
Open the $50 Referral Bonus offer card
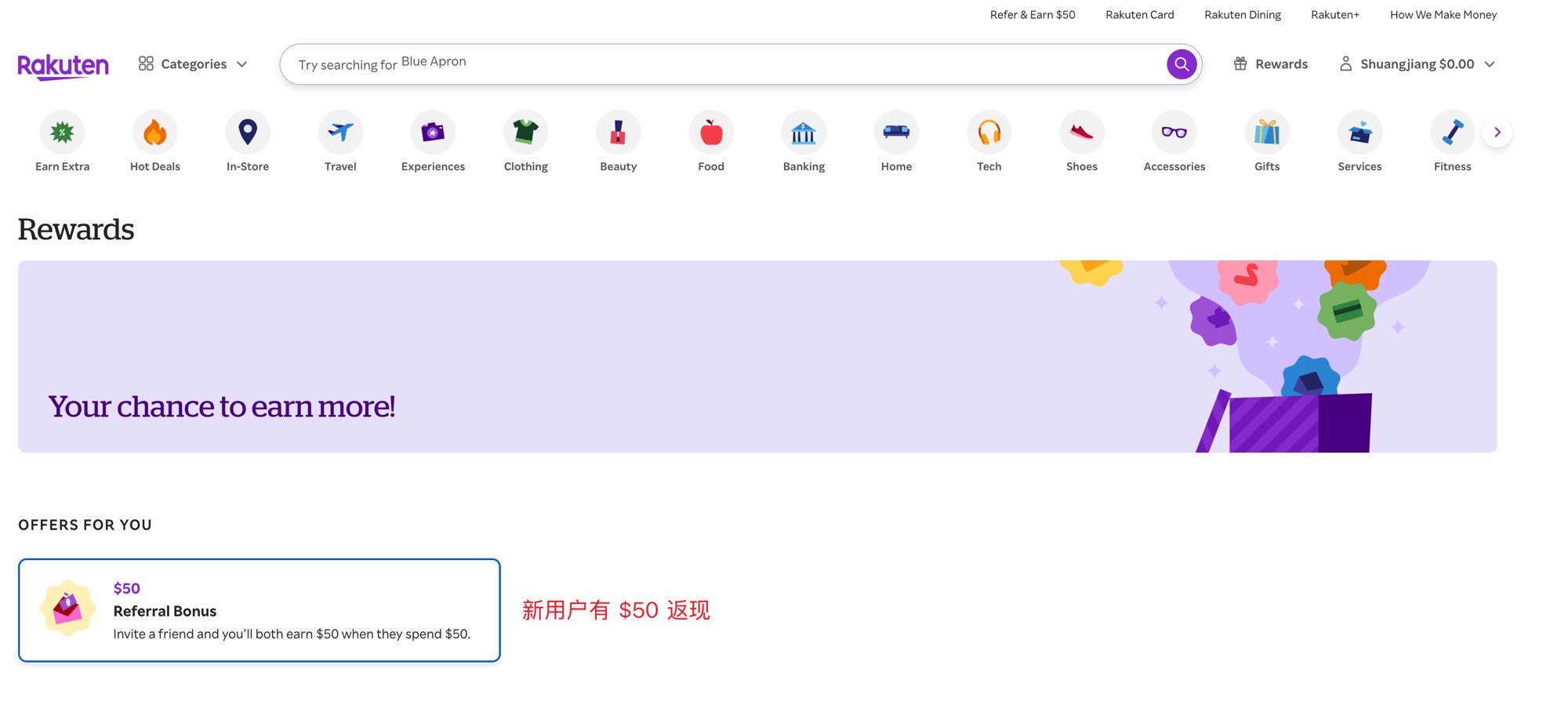click(260, 610)
